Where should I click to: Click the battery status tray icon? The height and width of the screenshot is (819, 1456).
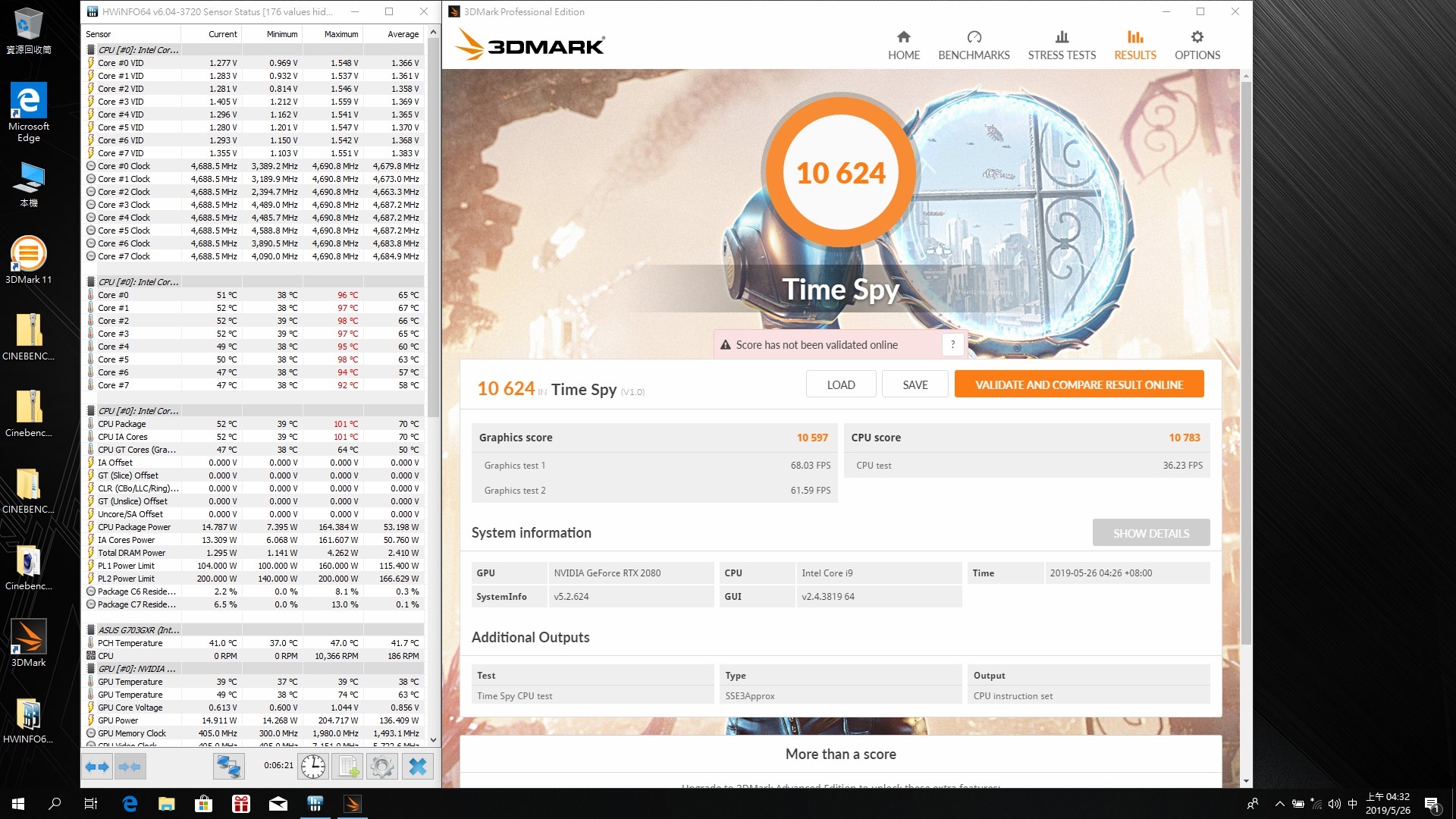coord(1298,804)
